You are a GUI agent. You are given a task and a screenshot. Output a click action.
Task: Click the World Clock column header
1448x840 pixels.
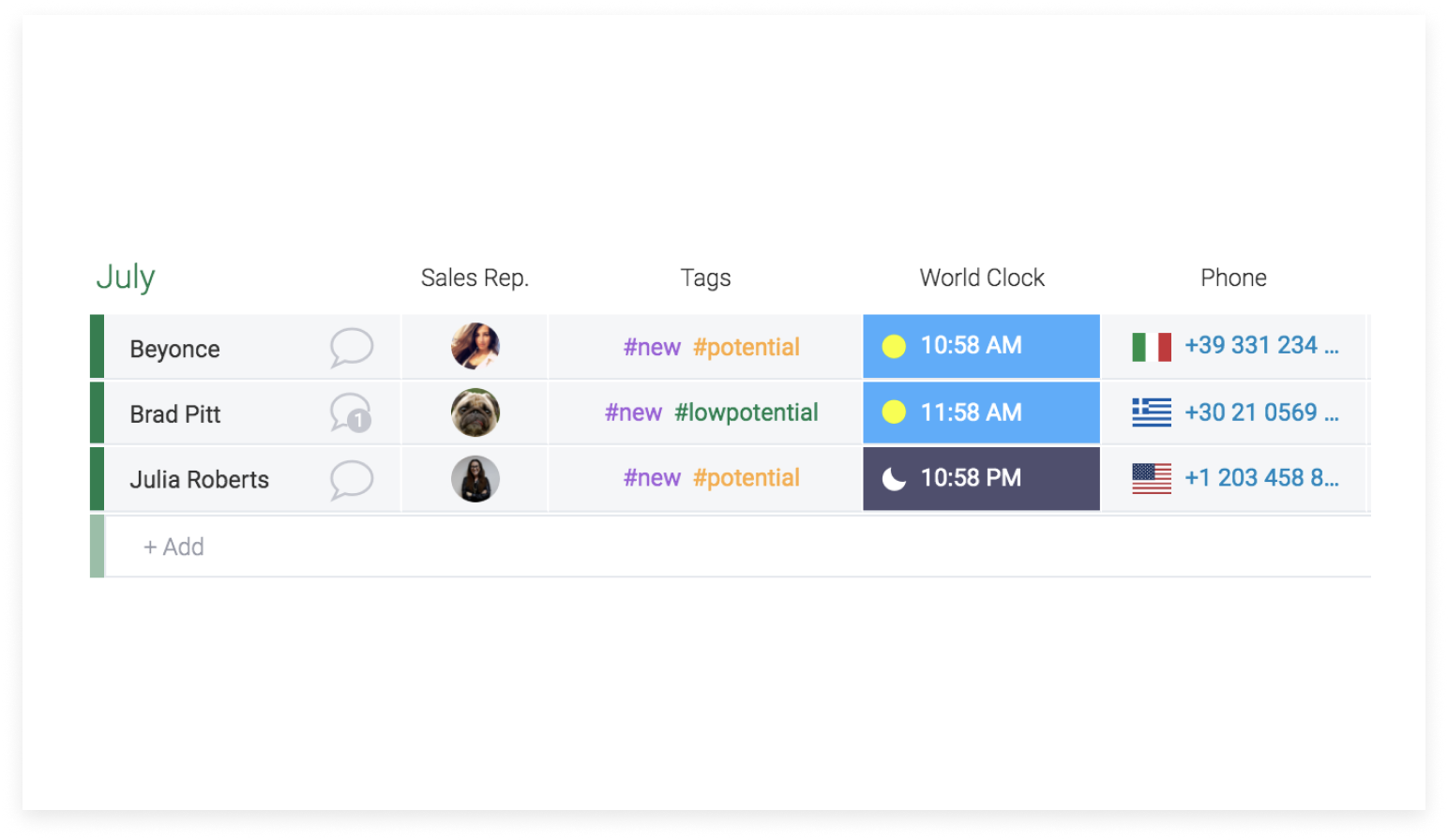coord(982,277)
